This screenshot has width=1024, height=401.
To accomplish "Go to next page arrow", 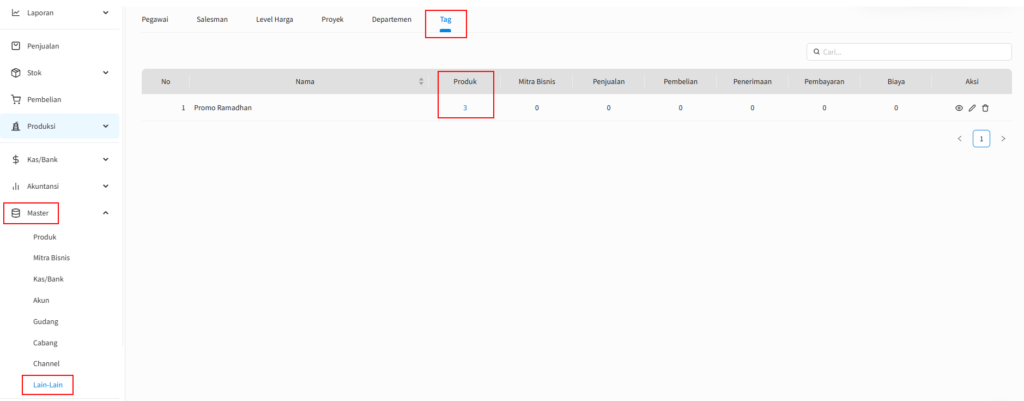I will [x=1003, y=138].
